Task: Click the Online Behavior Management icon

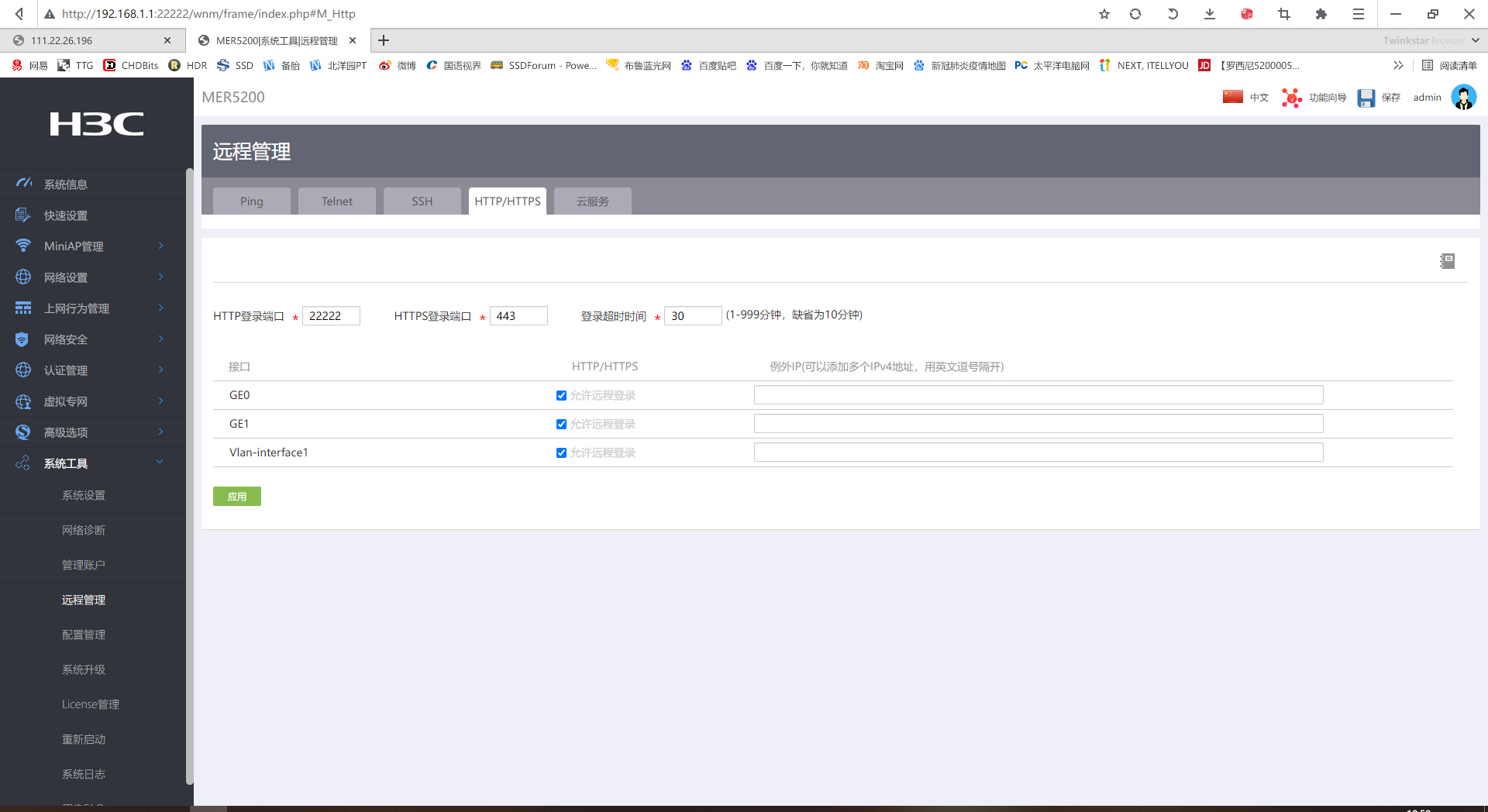Action: (23, 308)
